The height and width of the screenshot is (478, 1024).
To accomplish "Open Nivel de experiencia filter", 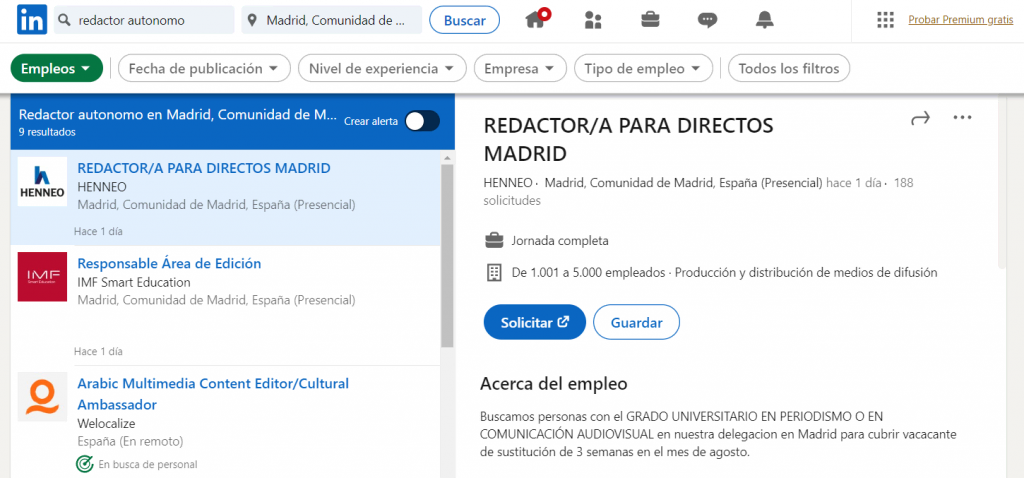I will tap(382, 69).
